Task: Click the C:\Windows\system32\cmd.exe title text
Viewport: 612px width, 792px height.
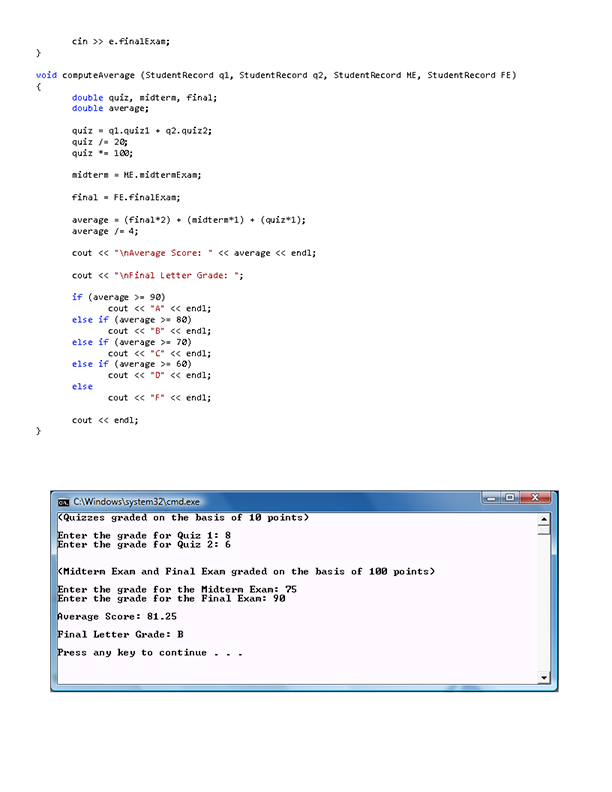Action: pos(136,502)
